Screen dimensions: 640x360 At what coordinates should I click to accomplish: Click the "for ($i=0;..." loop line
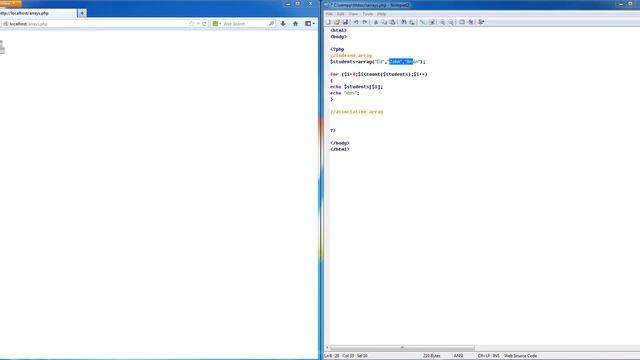point(379,74)
